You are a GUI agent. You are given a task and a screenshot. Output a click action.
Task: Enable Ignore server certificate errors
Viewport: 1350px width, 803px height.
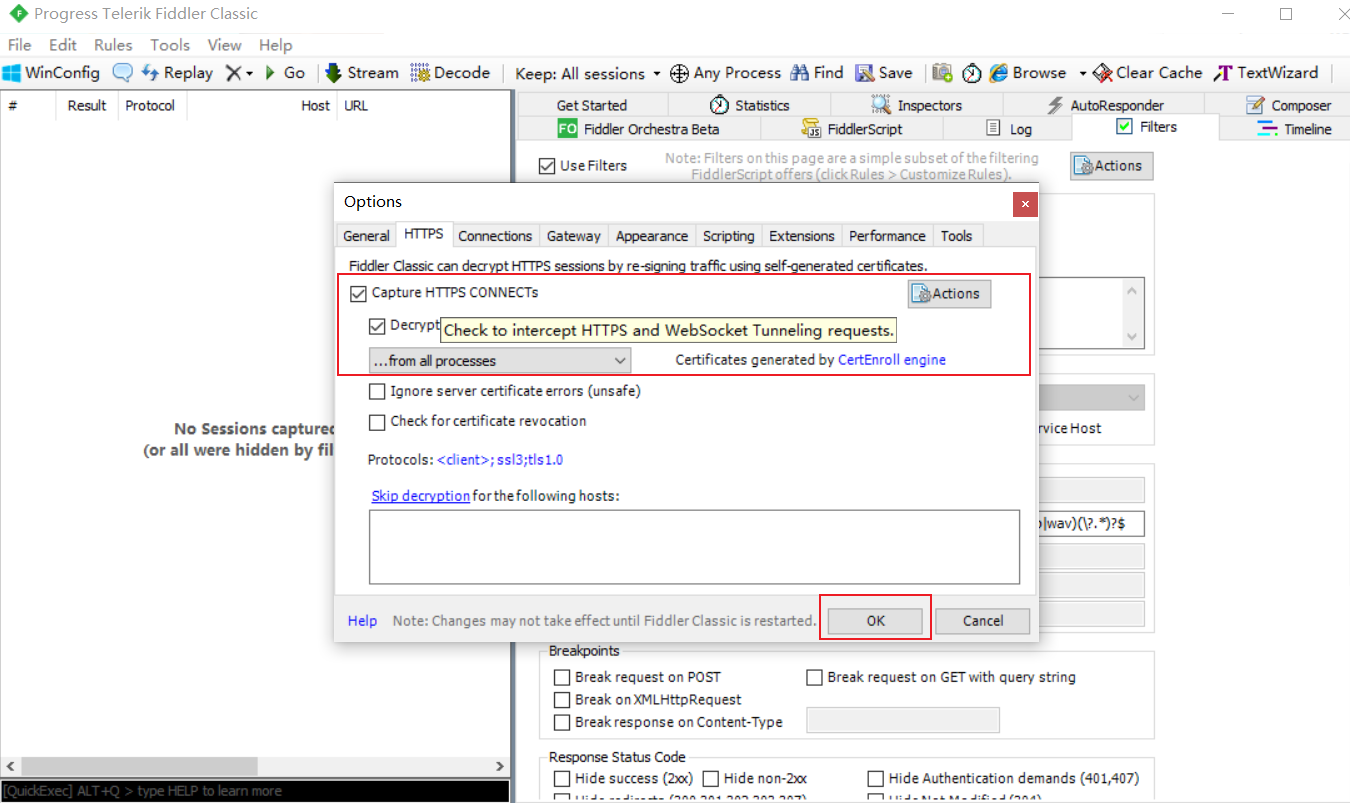[377, 392]
